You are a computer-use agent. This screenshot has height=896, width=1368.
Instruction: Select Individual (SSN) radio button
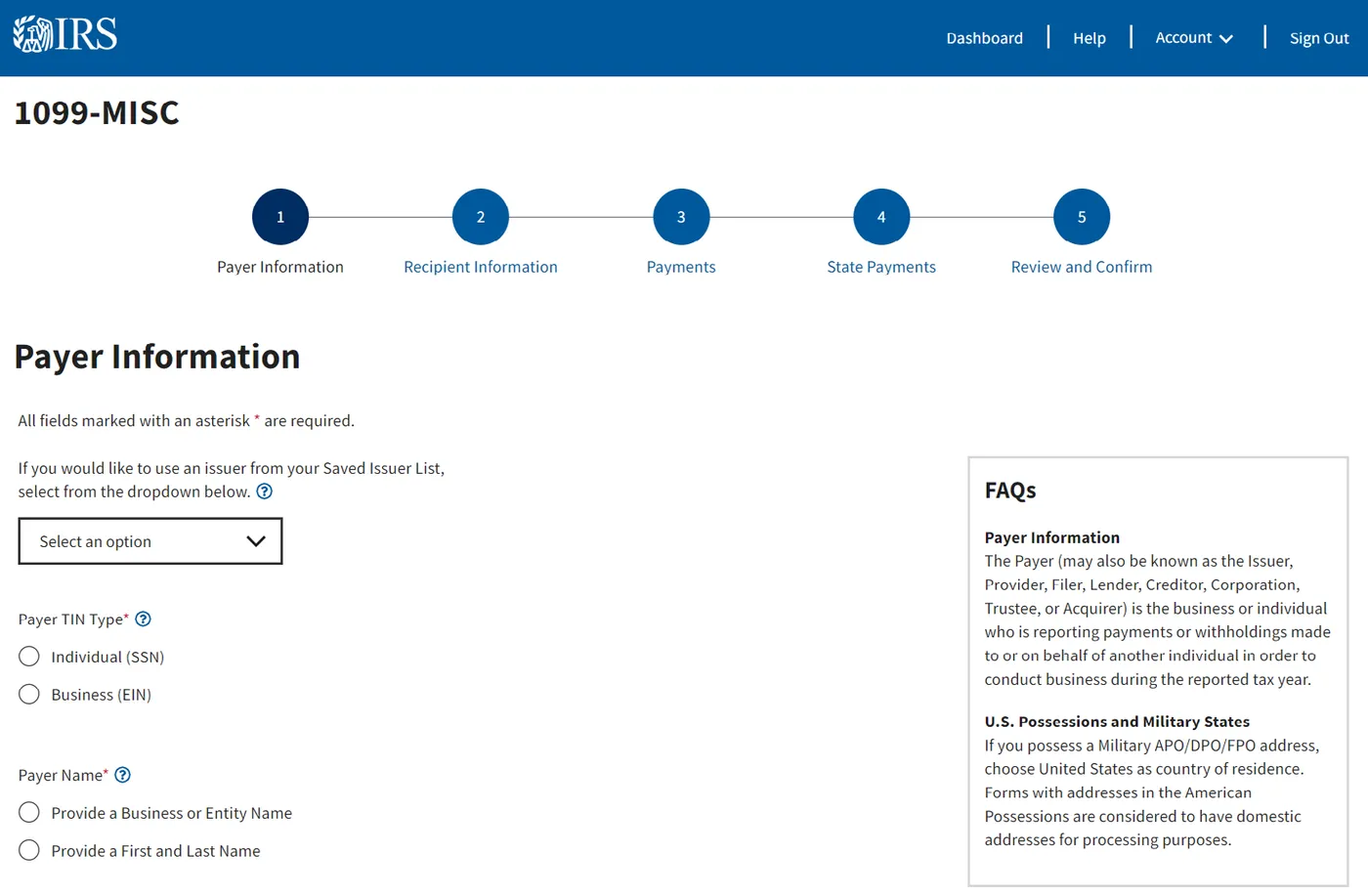(29, 657)
